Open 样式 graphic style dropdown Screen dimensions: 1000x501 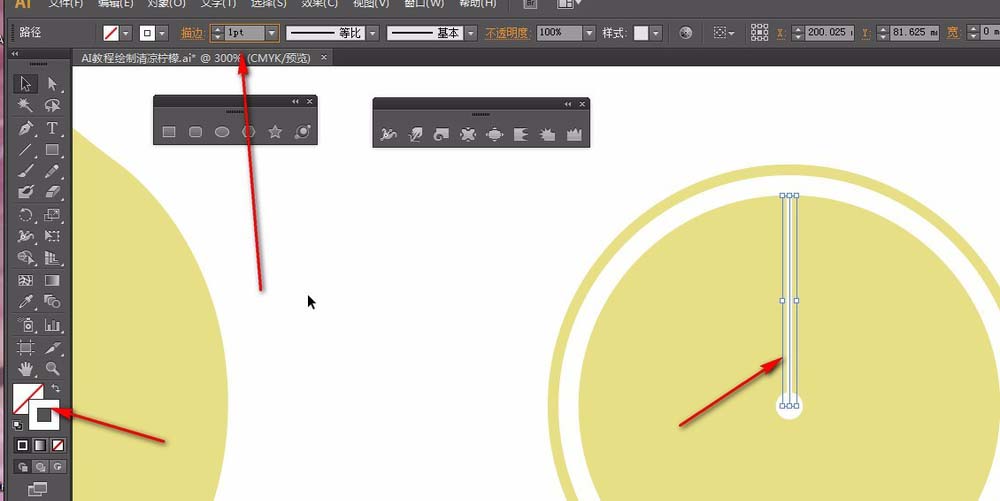(x=656, y=33)
